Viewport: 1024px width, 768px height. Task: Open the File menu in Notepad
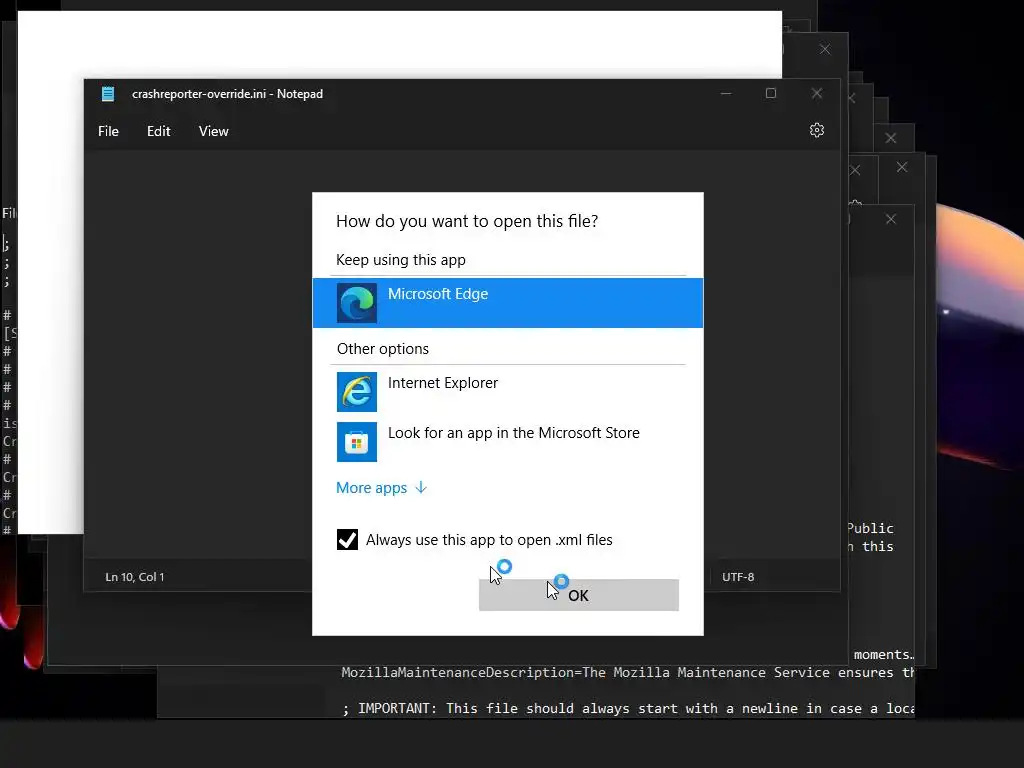pyautogui.click(x=108, y=131)
